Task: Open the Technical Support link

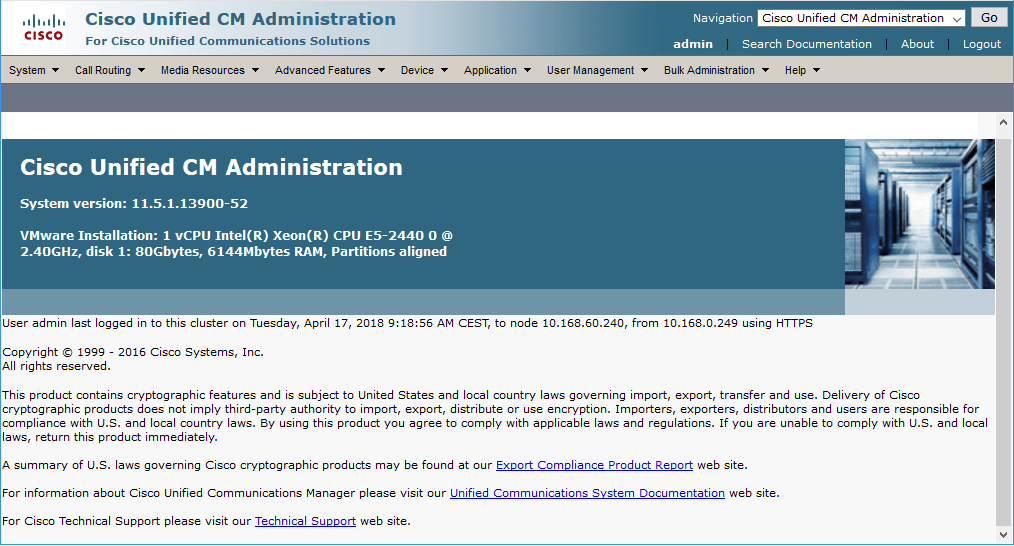Action: pyautogui.click(x=305, y=521)
